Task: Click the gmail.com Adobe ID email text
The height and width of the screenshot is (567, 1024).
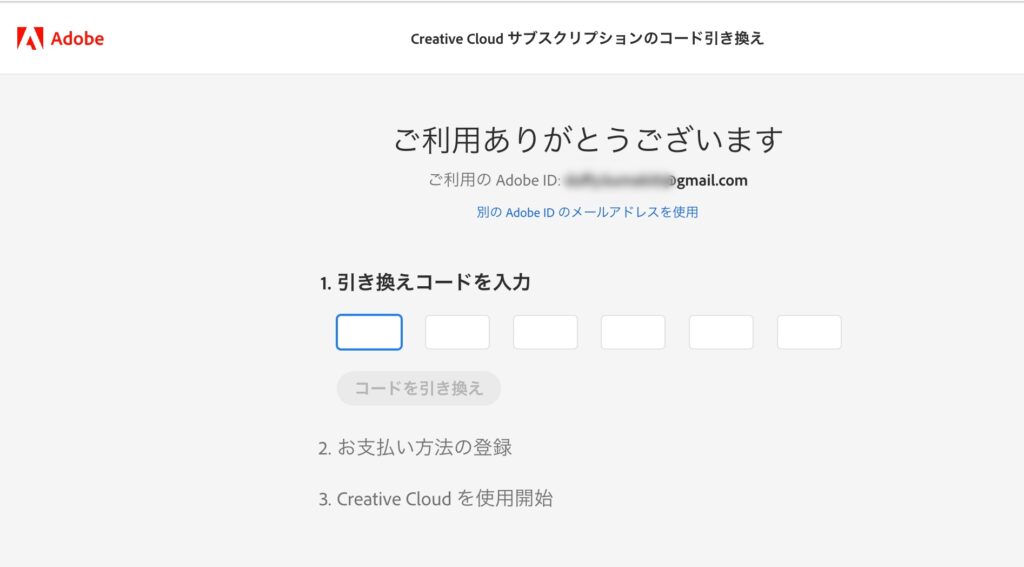Action: [x=656, y=180]
